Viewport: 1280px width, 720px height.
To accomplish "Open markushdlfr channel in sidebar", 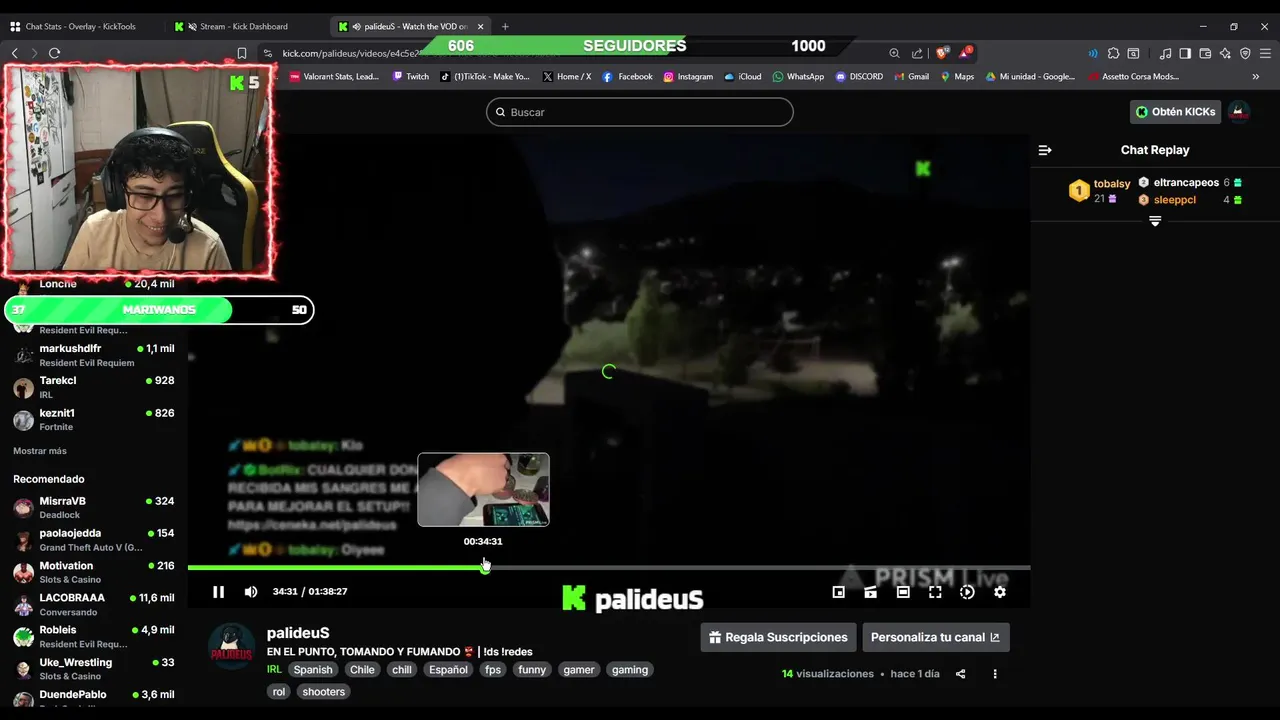I will 94,355.
